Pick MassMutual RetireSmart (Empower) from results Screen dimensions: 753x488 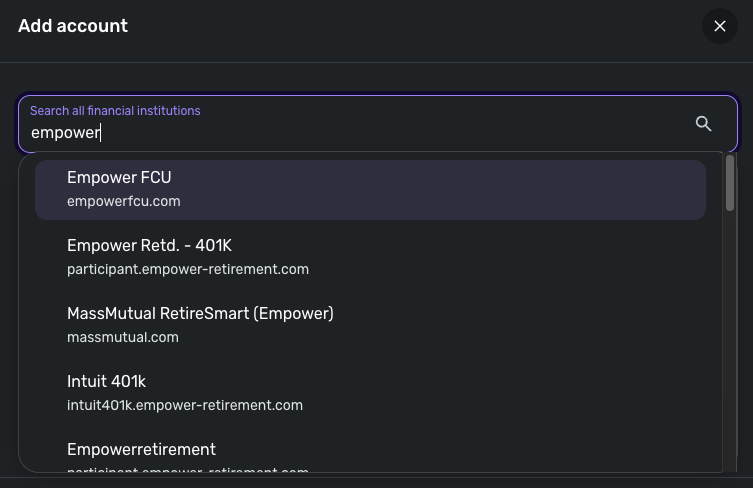tap(200, 313)
